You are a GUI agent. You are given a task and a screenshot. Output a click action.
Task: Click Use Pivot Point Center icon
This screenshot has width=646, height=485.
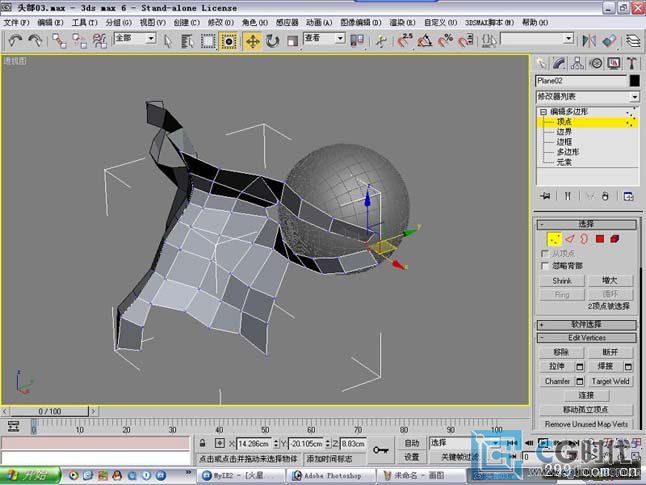pyautogui.click(x=357, y=40)
